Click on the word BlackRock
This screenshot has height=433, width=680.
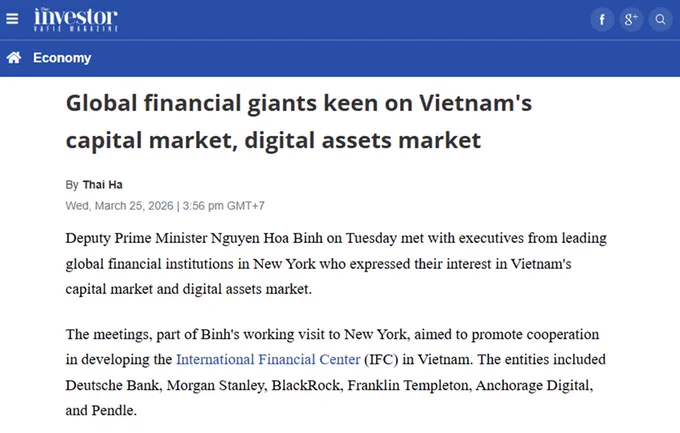306,385
